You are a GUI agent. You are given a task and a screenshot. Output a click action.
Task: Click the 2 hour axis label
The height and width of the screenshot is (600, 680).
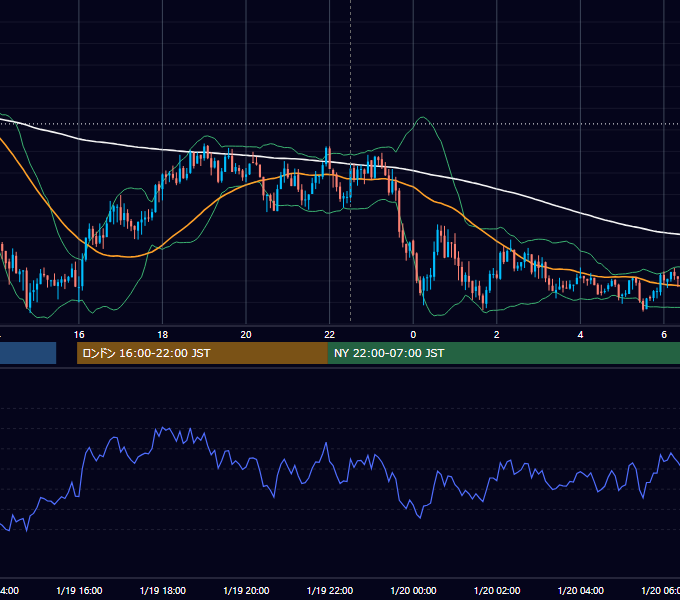pos(497,335)
